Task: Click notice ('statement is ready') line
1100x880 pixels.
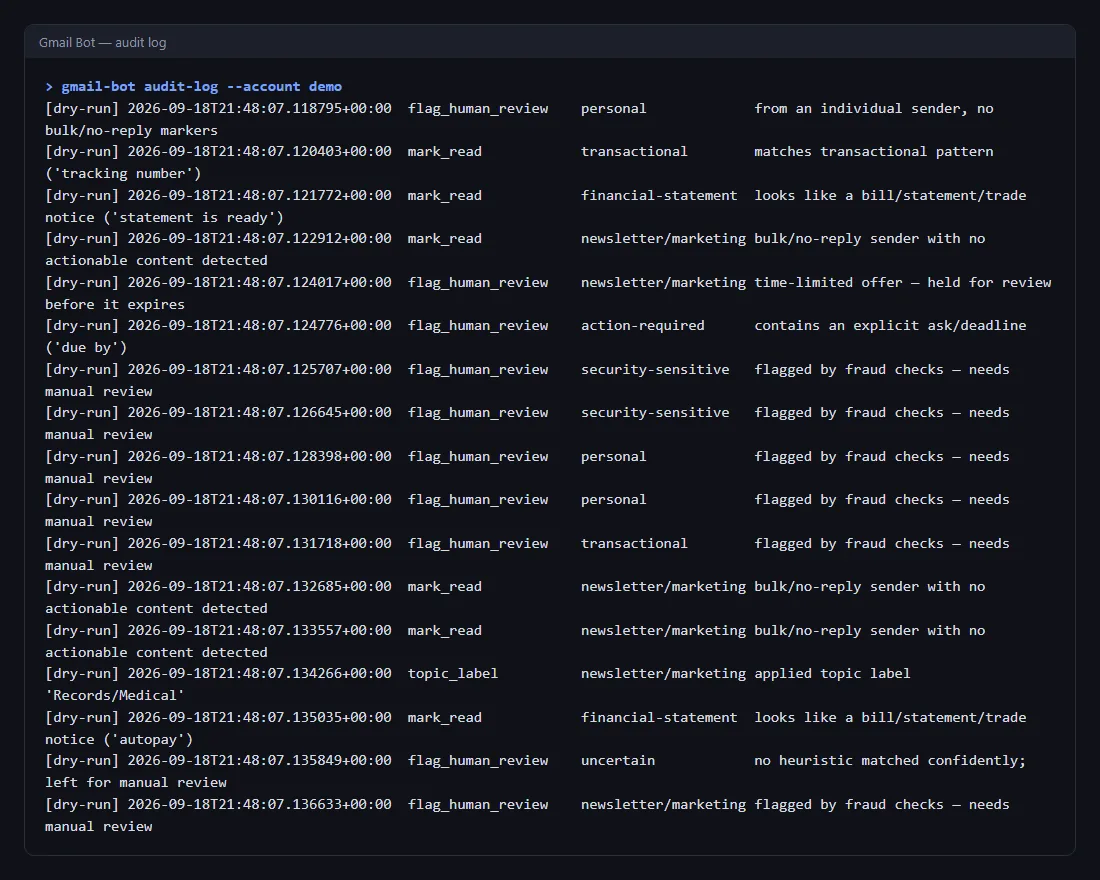Action: tap(164, 218)
